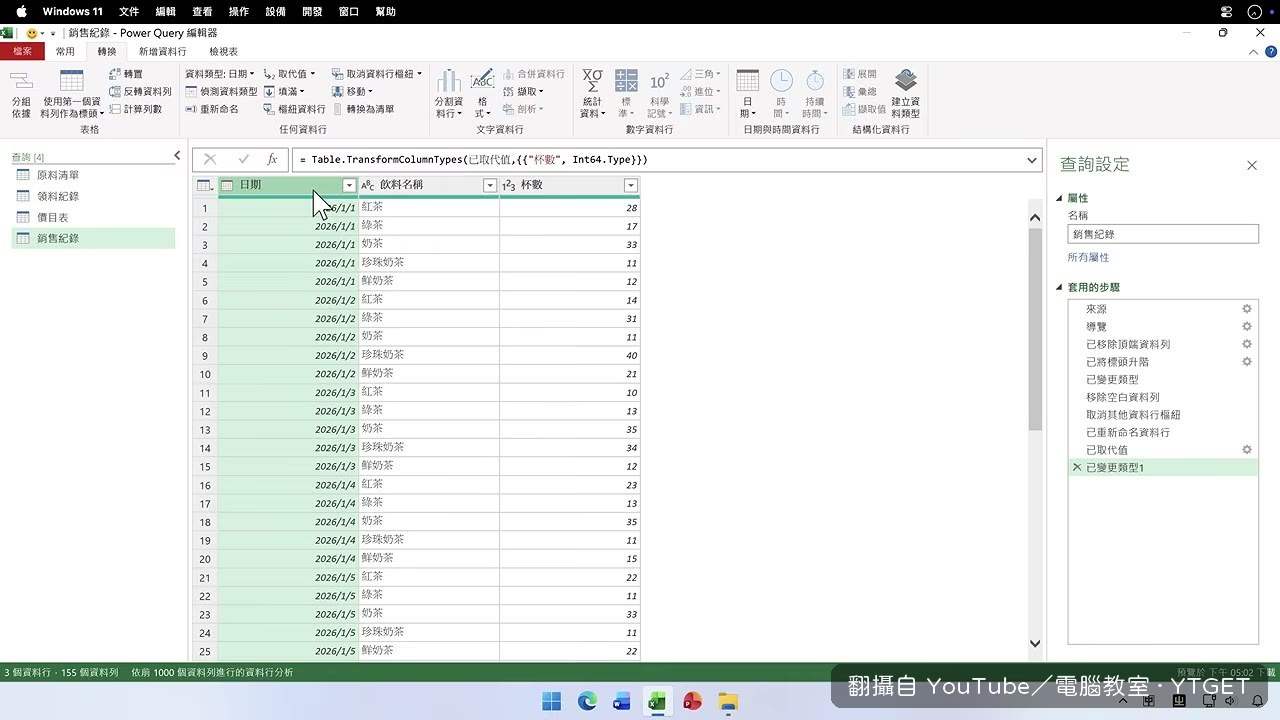
Task: Click the Windows Start button in taskbar
Action: [551, 701]
